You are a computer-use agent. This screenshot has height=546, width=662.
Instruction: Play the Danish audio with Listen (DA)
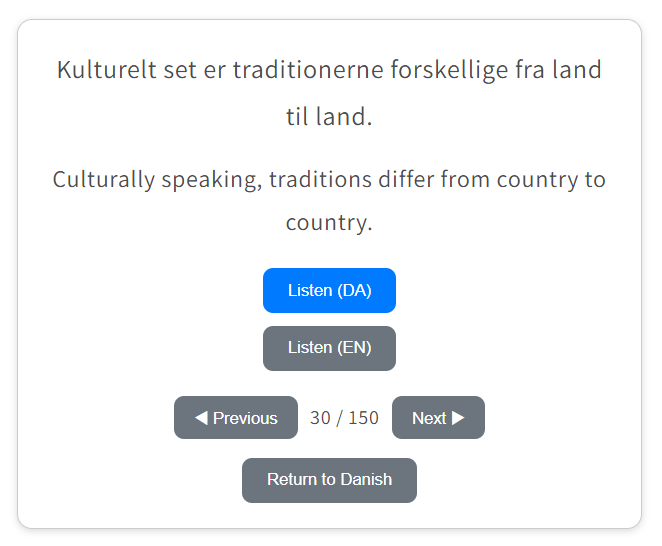[x=329, y=290]
